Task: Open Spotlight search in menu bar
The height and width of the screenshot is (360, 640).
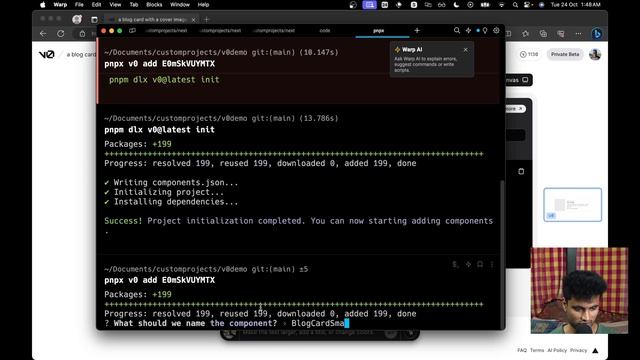Action: [x=515, y=5]
